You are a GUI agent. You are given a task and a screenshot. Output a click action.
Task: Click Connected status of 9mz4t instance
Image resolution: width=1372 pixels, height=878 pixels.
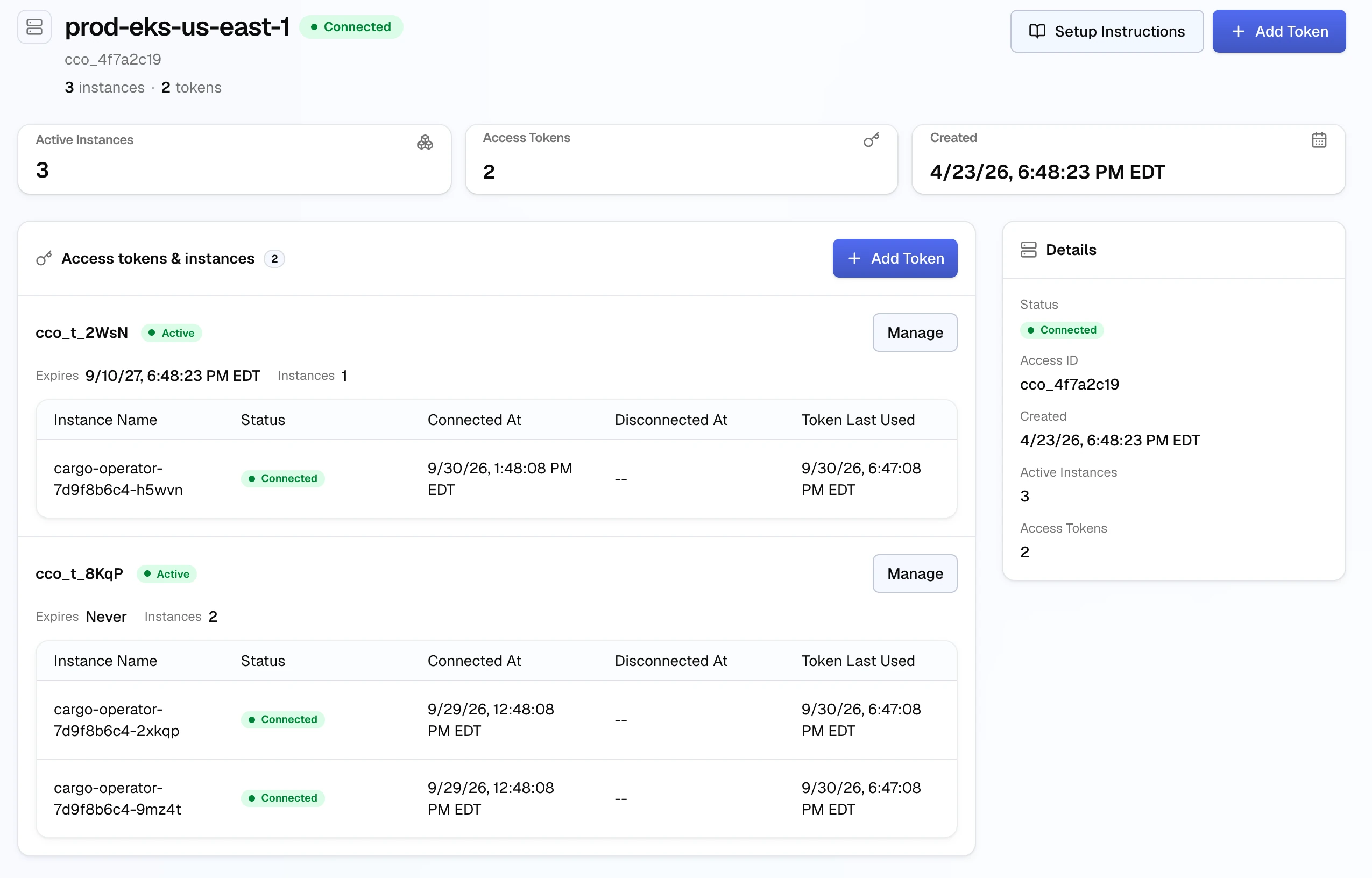(x=282, y=798)
